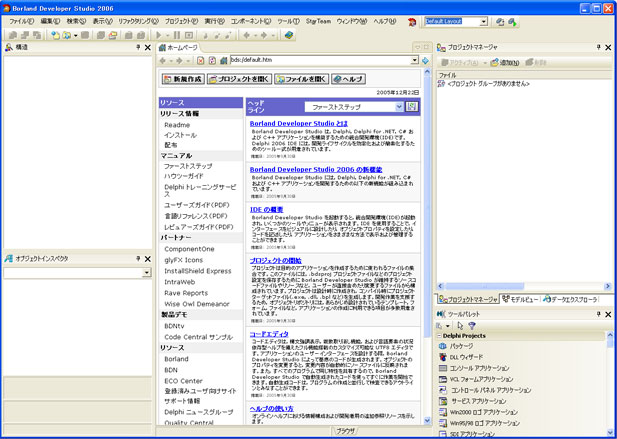The width and height of the screenshot is (617, 439).
Task: Toggle pin on プロジェクトマネージャ panel
Action: tap(599, 47)
